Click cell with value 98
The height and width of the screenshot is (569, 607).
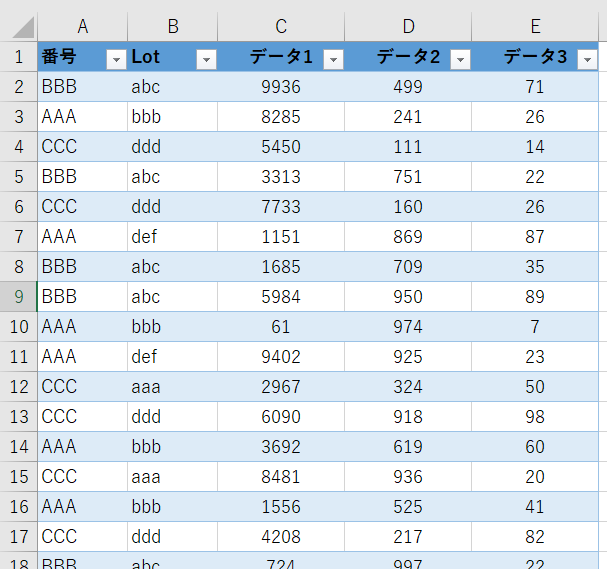pos(535,417)
